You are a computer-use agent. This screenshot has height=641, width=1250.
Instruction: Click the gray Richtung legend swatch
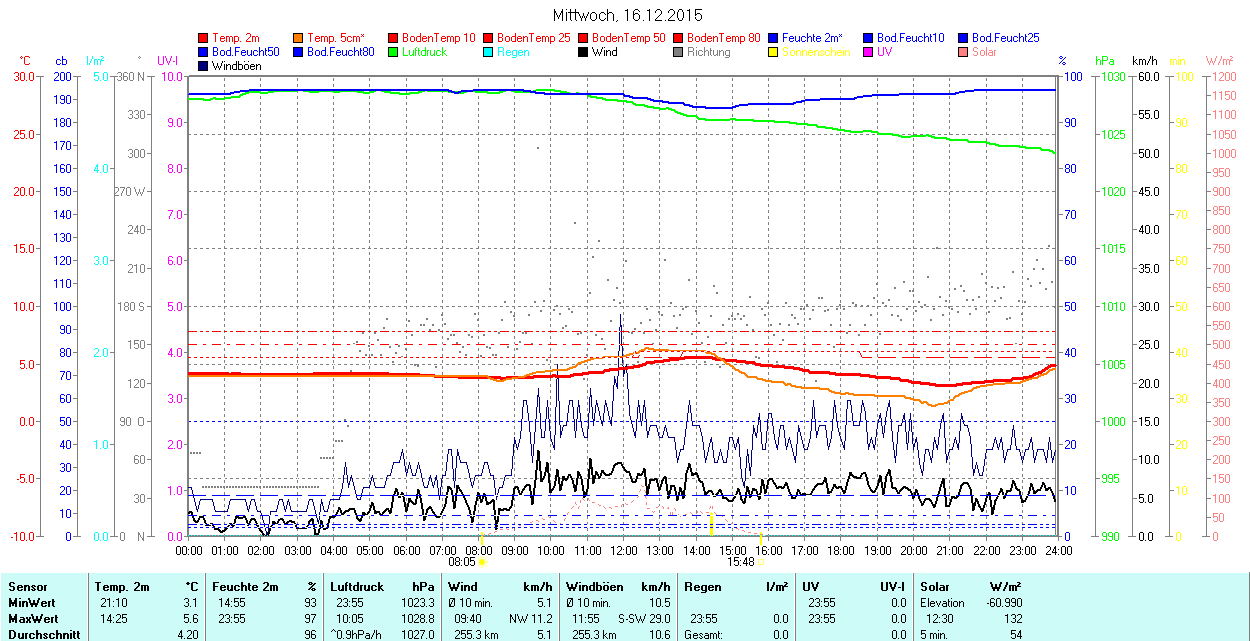pos(679,52)
